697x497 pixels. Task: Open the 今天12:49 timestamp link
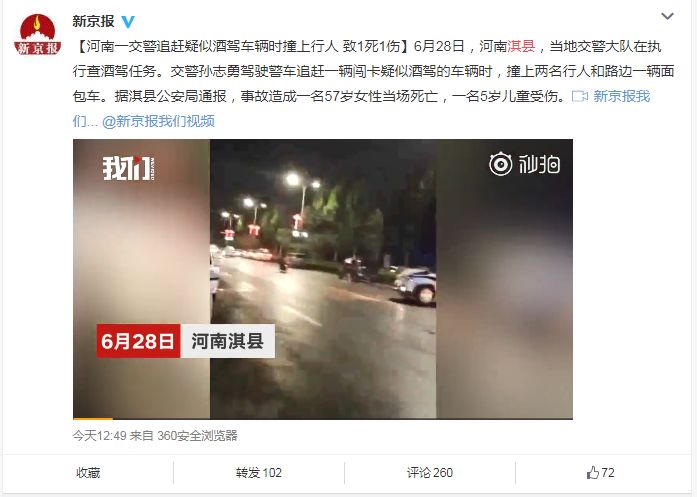pyautogui.click(x=100, y=435)
